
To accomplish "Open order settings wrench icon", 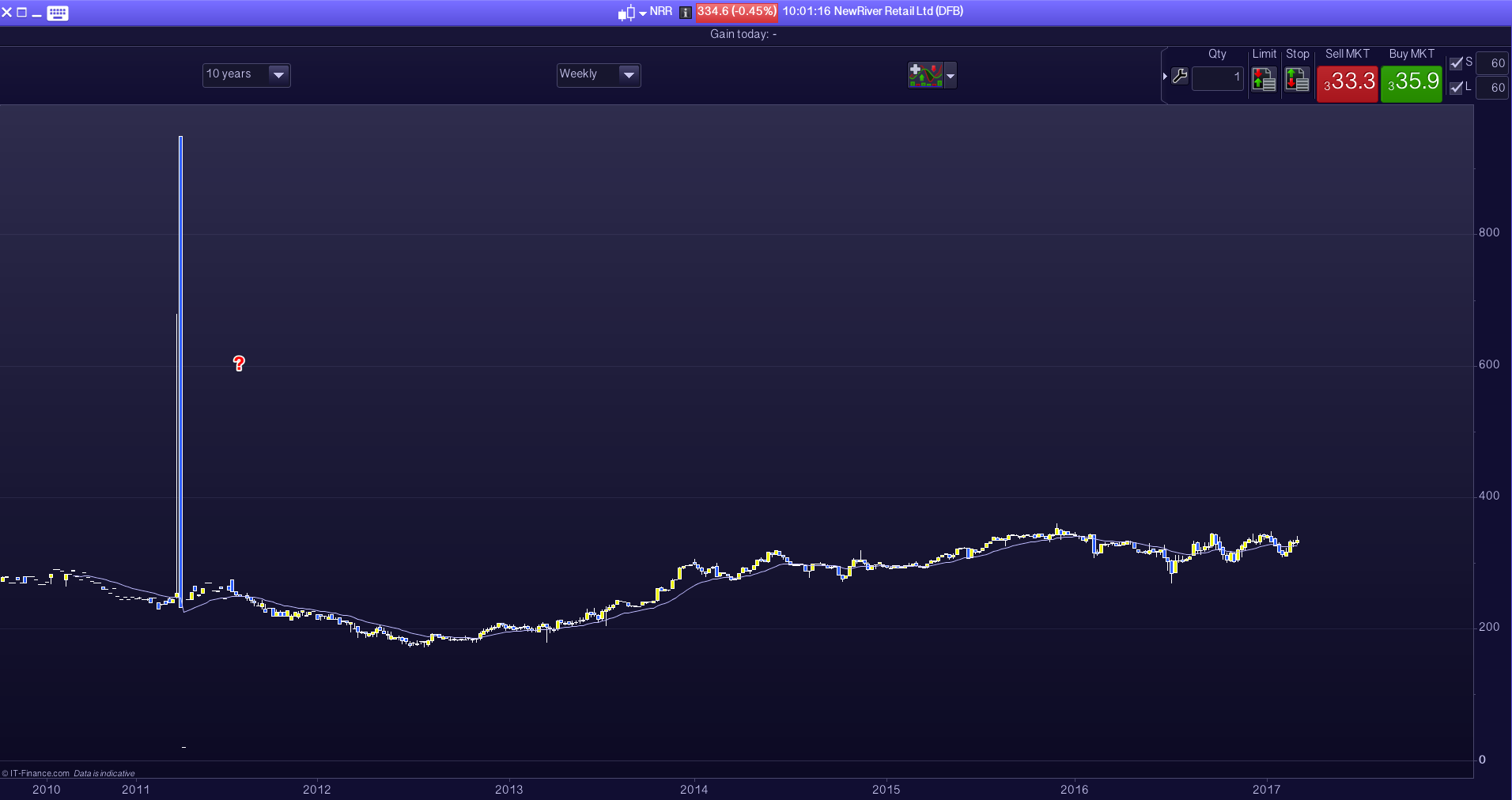I will tap(1180, 77).
